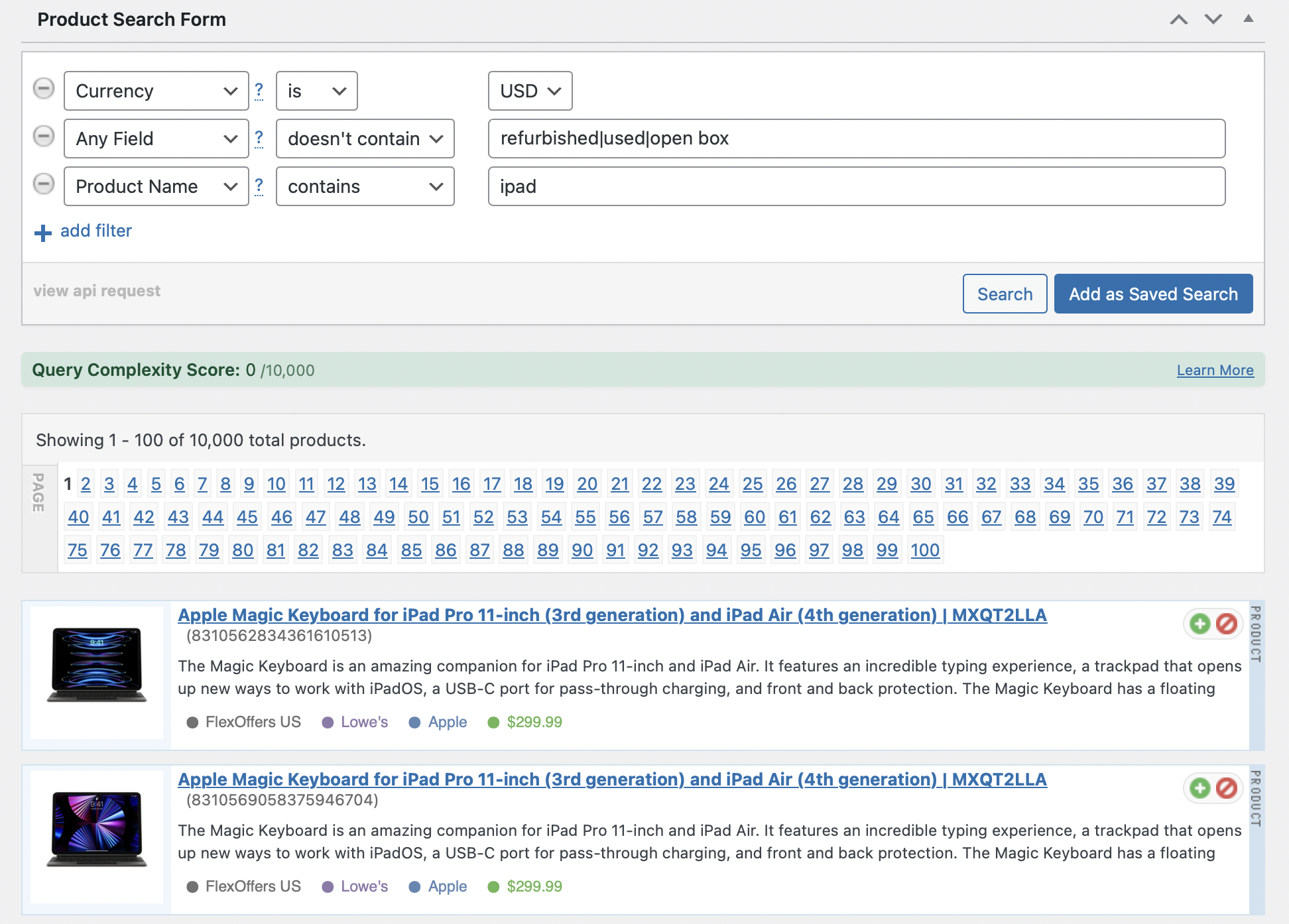This screenshot has width=1289, height=924.
Task: Click the 'ipad' product name input
Action: (x=857, y=186)
